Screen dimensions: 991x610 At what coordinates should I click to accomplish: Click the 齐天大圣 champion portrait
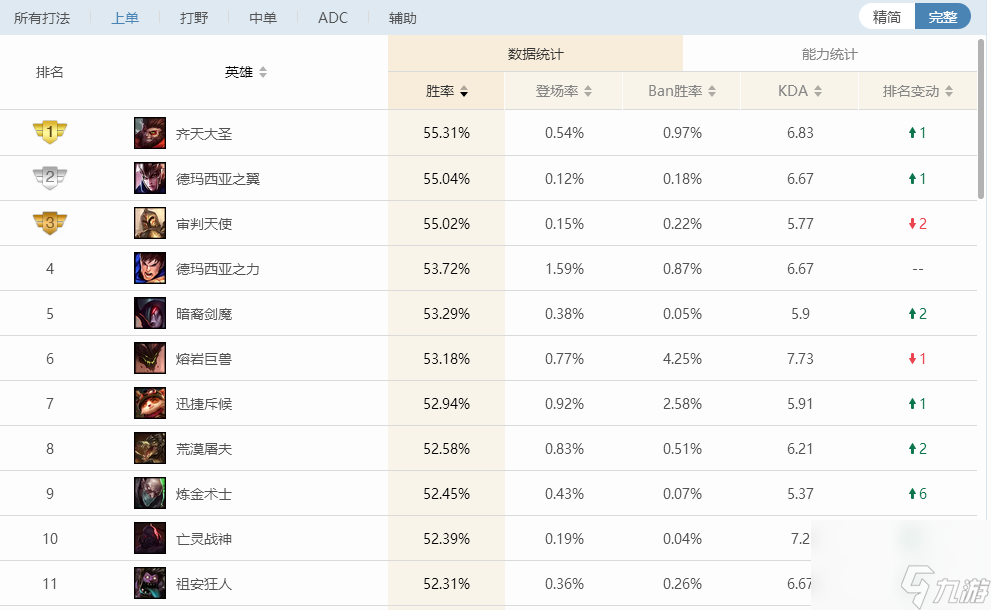point(150,133)
